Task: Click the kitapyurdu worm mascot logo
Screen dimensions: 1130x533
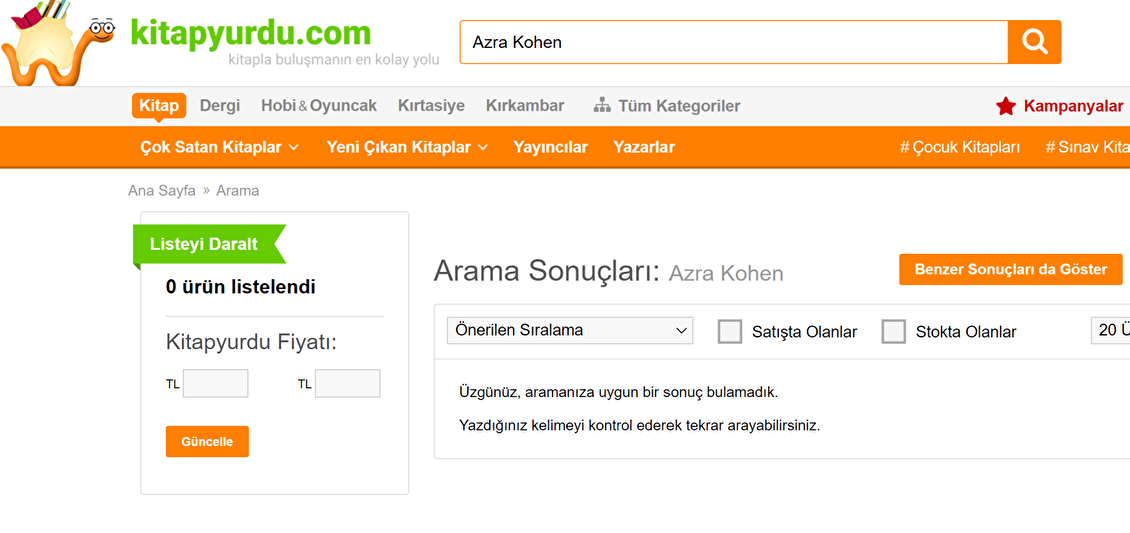Action: (58, 42)
